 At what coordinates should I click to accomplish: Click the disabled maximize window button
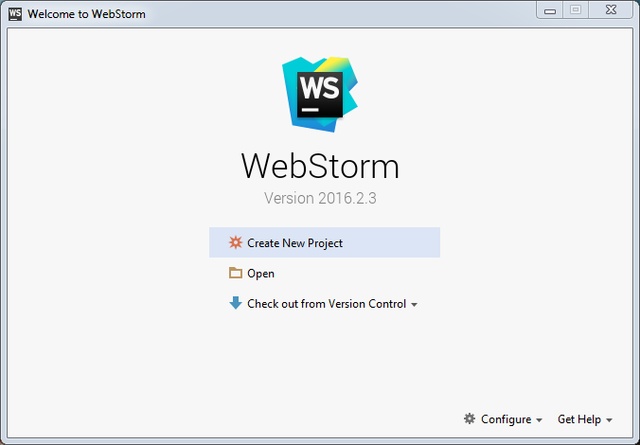[x=575, y=10]
